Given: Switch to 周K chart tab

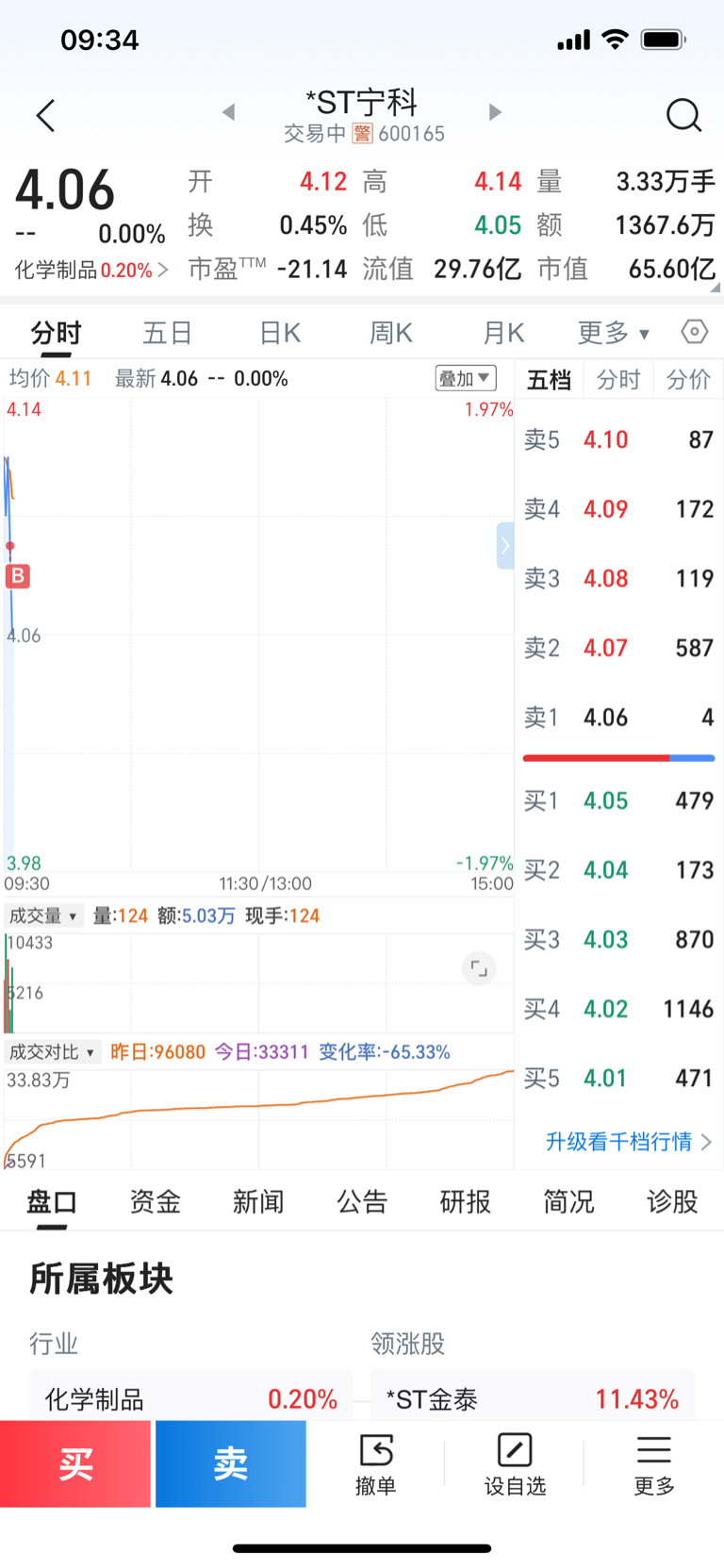Looking at the screenshot, I should click(391, 333).
